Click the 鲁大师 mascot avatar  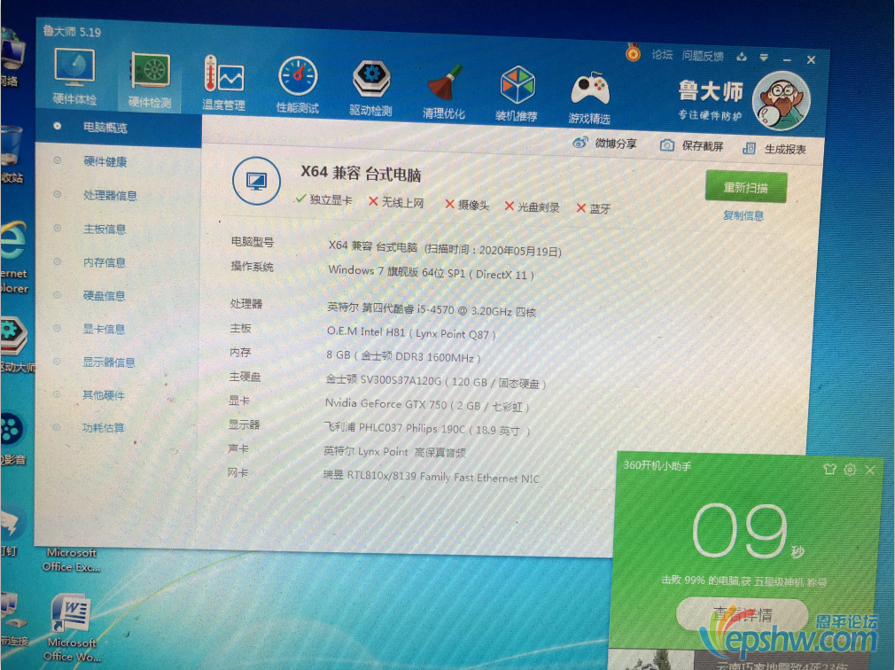pos(781,101)
